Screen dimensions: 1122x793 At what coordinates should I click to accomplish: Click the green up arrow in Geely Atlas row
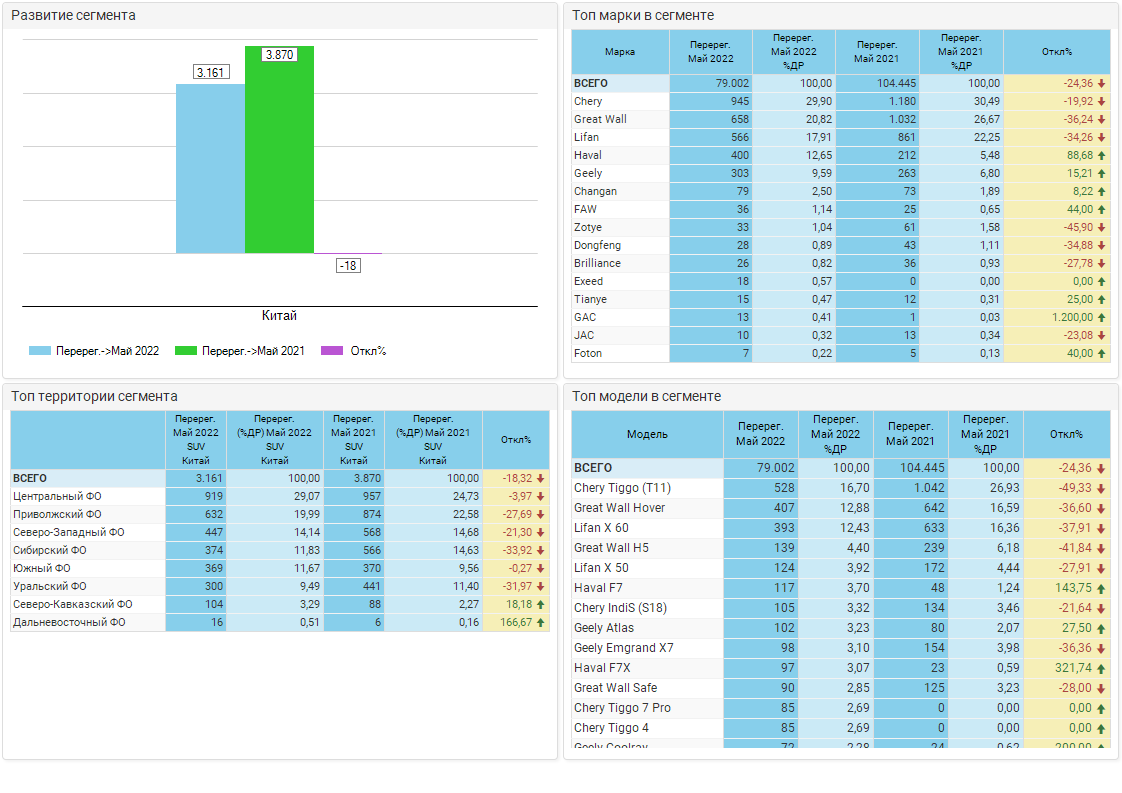[x=1101, y=628]
